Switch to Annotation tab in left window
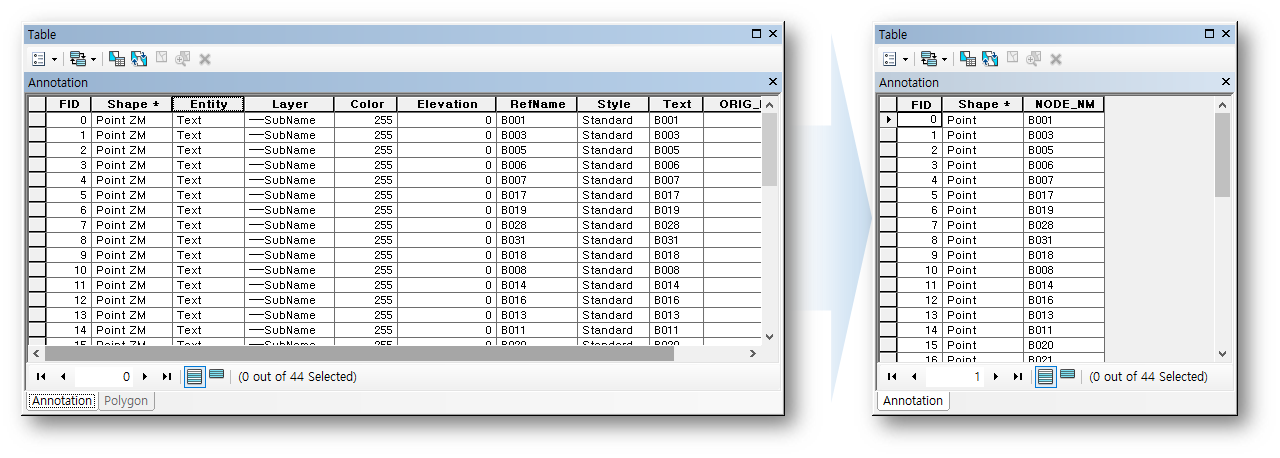Screen dimensions: 1280x458 tap(62, 401)
